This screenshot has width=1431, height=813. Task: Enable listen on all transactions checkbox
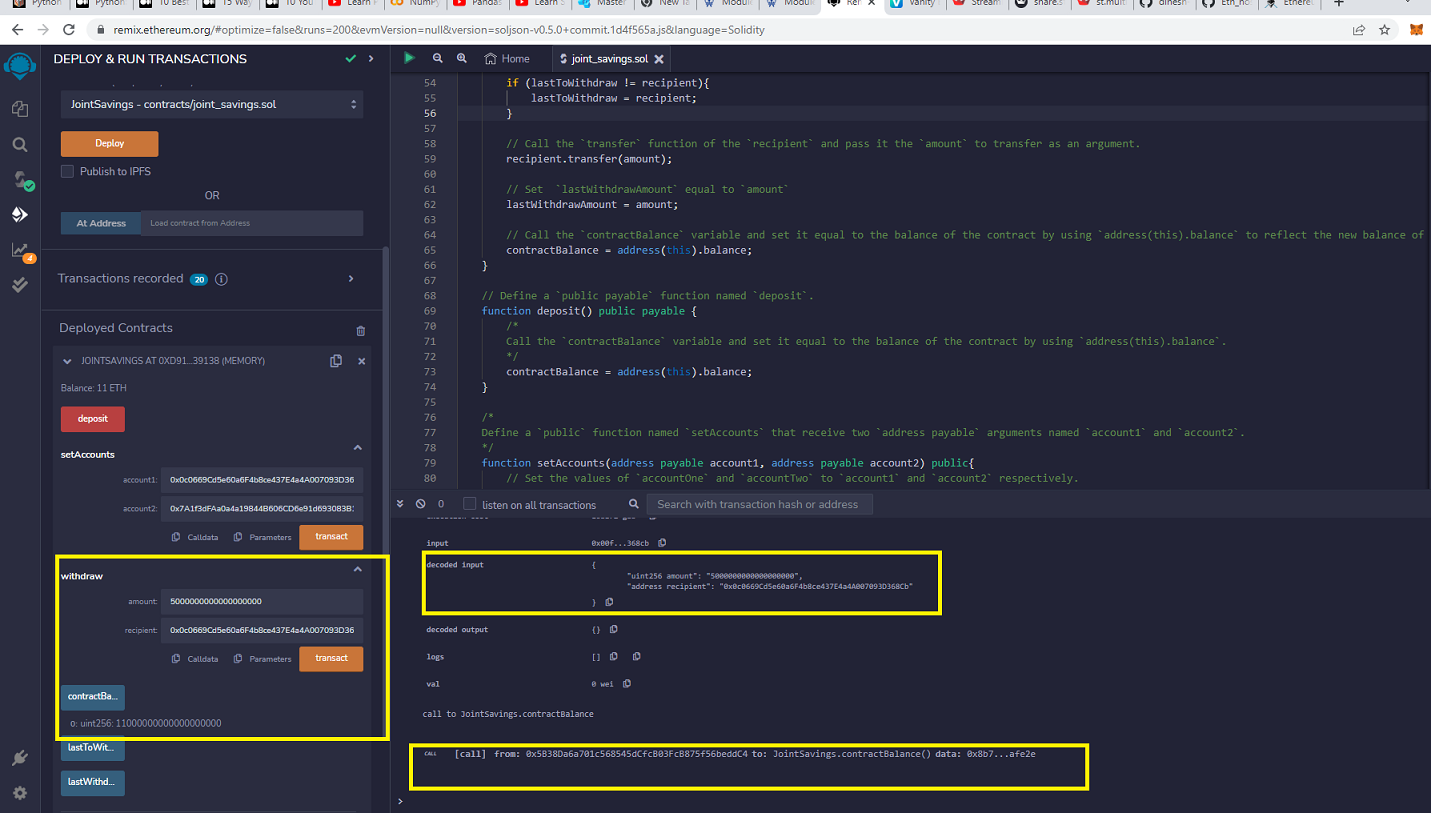(469, 504)
